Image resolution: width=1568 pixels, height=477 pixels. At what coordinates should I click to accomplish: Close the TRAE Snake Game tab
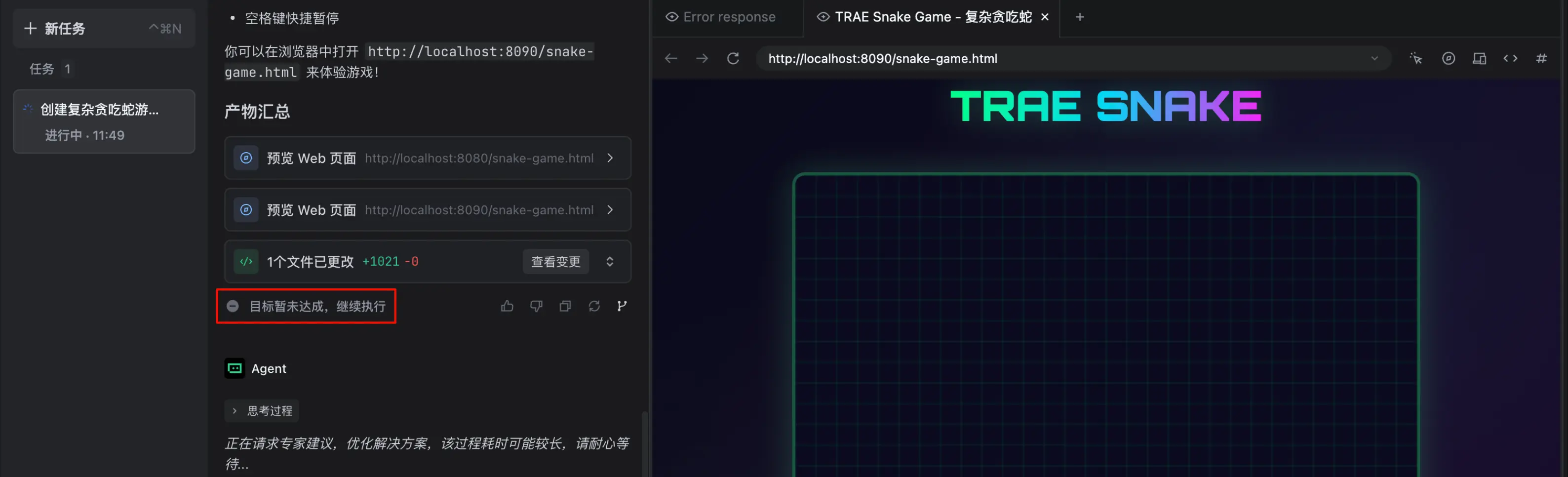[x=1045, y=17]
